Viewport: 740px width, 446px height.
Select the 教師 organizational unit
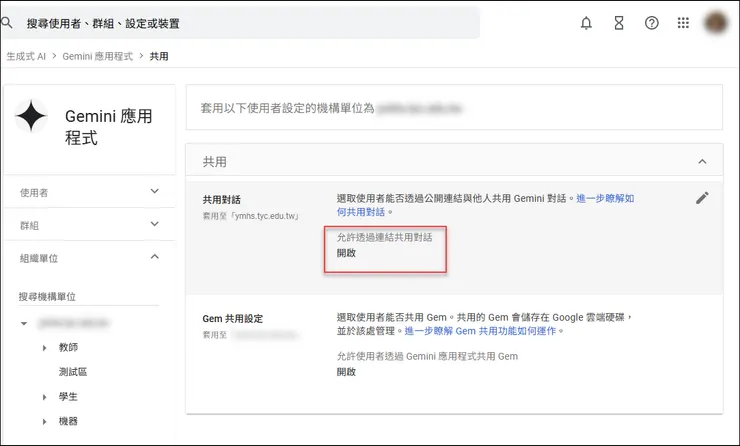[68, 347]
